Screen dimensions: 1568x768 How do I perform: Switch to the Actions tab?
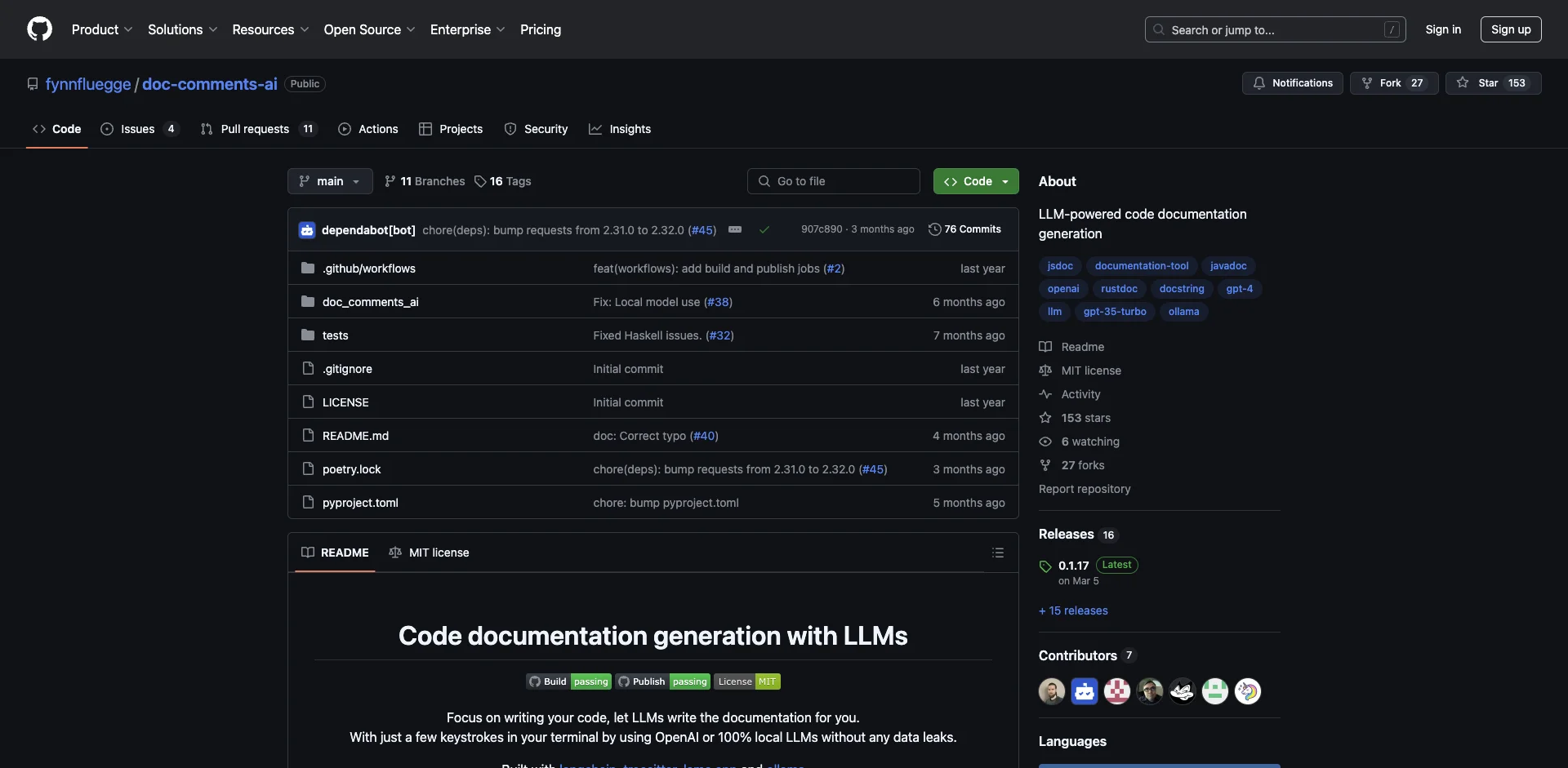pyautogui.click(x=368, y=129)
